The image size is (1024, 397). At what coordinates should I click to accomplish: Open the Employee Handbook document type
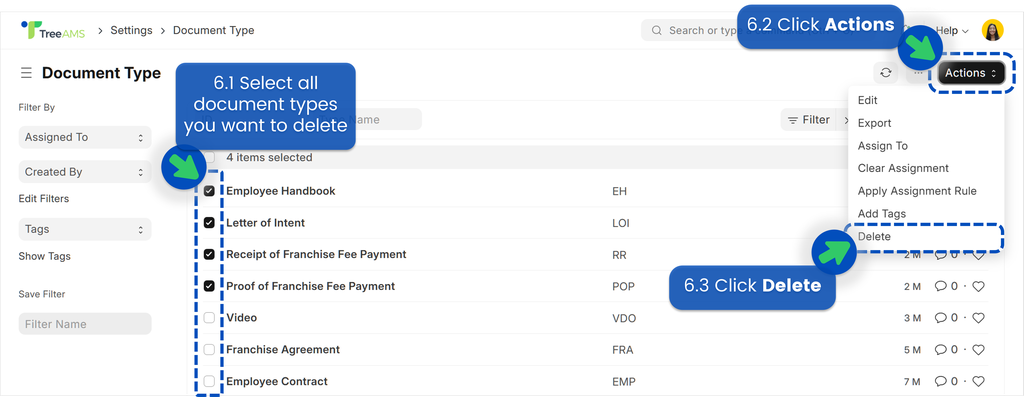[x=281, y=191]
